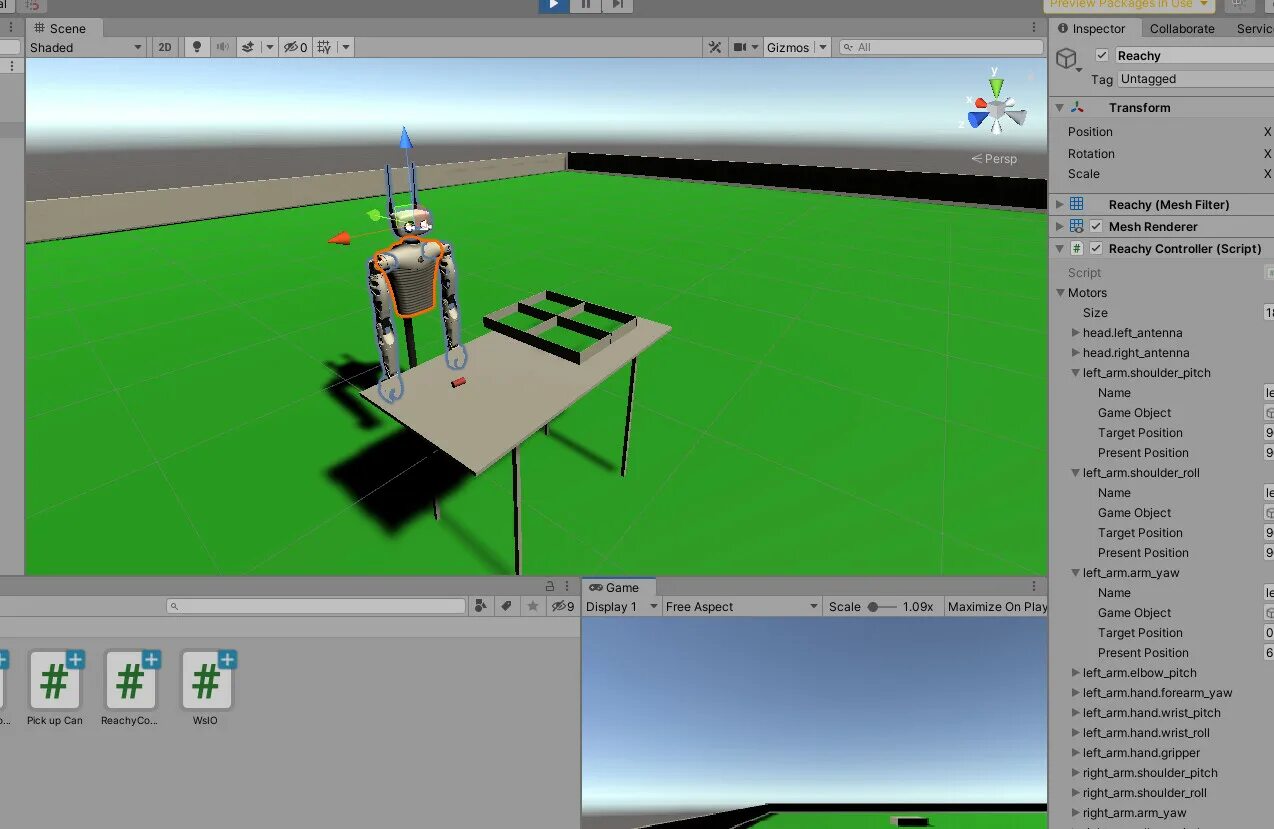Toggle the scene grid visibility icon
The image size is (1274, 829).
324,47
